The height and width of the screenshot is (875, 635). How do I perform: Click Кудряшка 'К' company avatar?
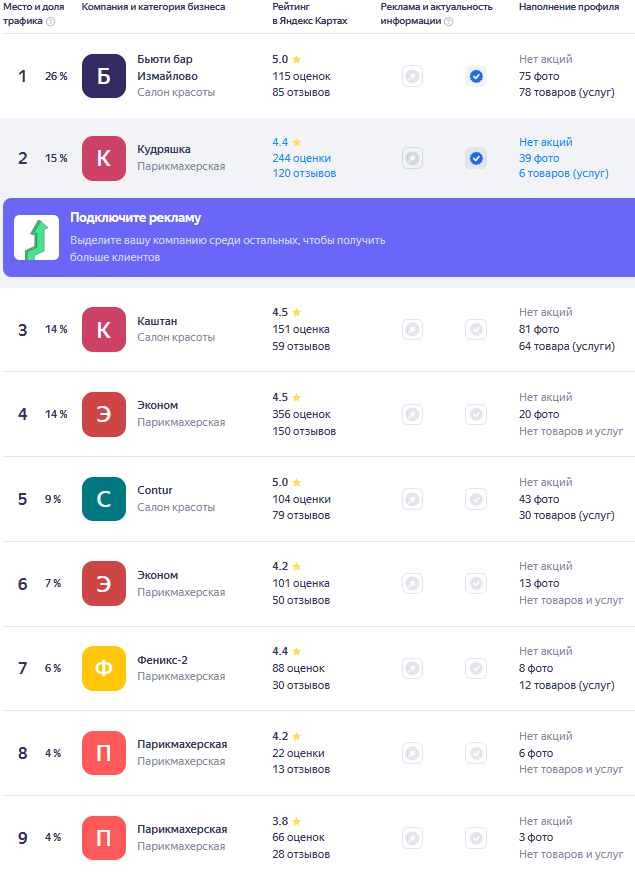(x=104, y=158)
